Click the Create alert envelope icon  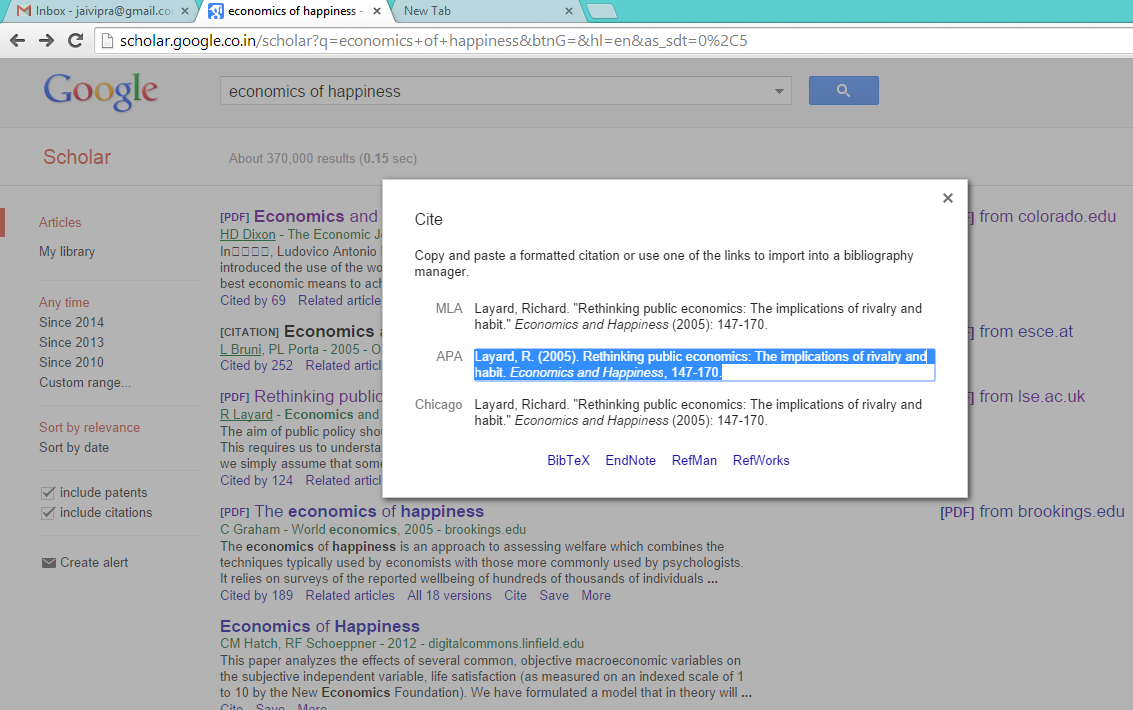(x=48, y=563)
